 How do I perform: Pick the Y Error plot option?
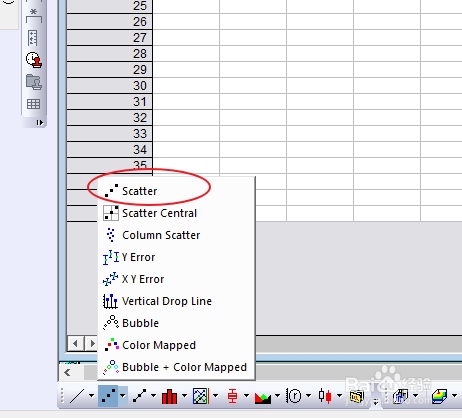pyautogui.click(x=176, y=257)
